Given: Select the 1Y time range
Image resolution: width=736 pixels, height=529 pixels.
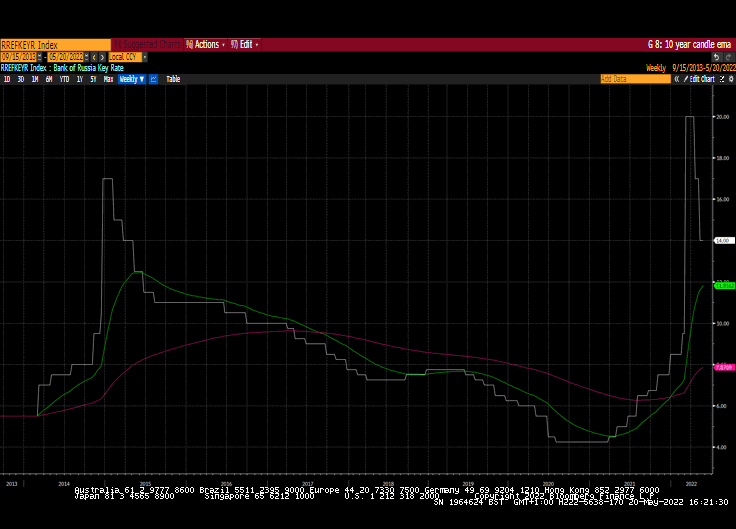Looking at the screenshot, I should (x=79, y=78).
